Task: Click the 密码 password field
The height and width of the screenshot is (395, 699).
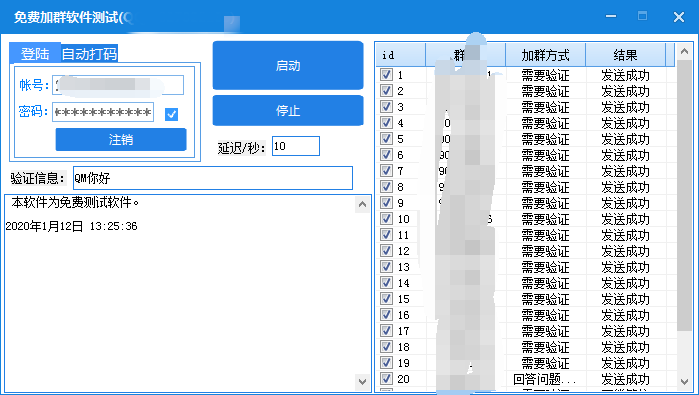Action: pos(103,112)
